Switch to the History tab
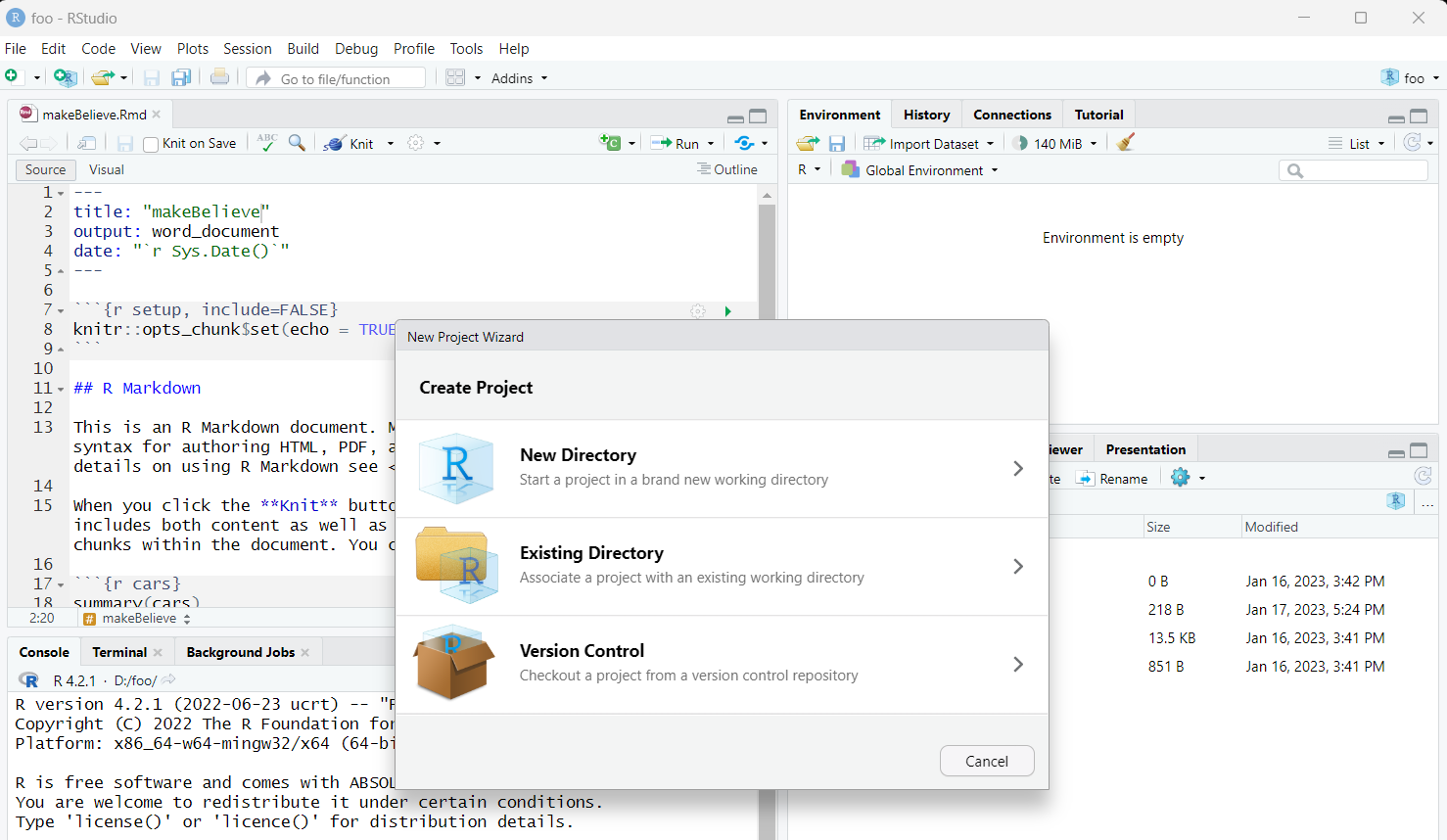The height and width of the screenshot is (840, 1447). (x=926, y=115)
